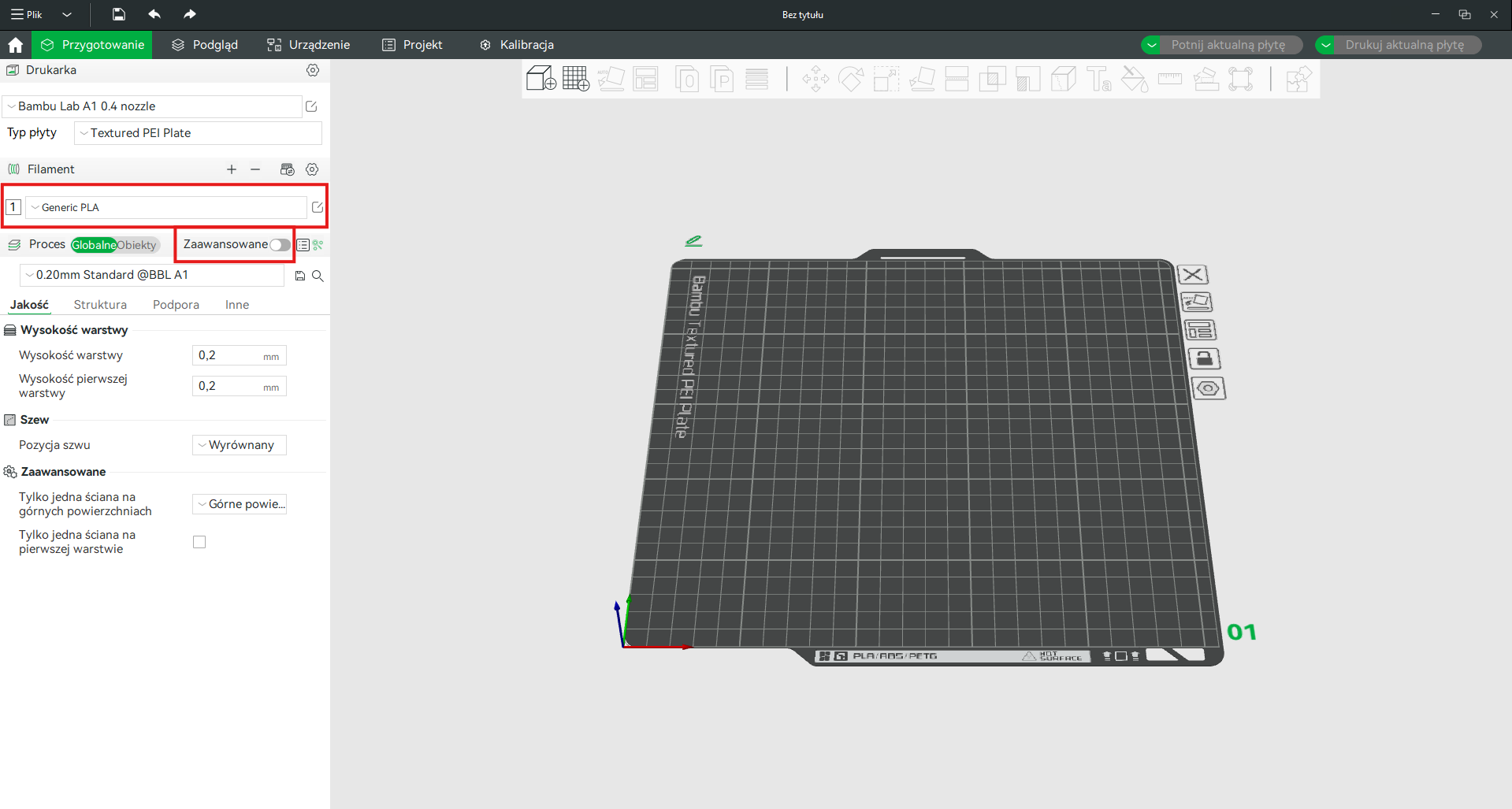Click Potnij aktualną płytę button
This screenshot has height=809, width=1512.
(x=1227, y=45)
